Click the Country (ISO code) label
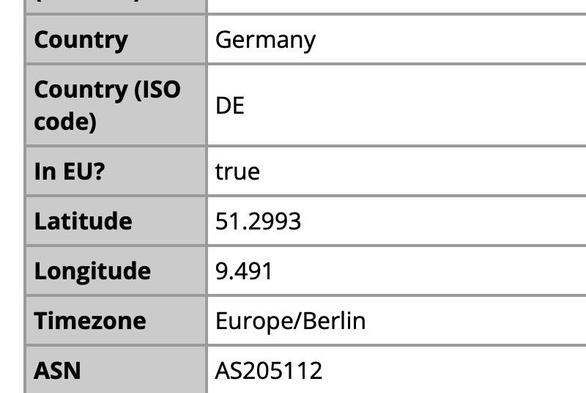The image size is (586, 393). pyautogui.click(x=107, y=105)
